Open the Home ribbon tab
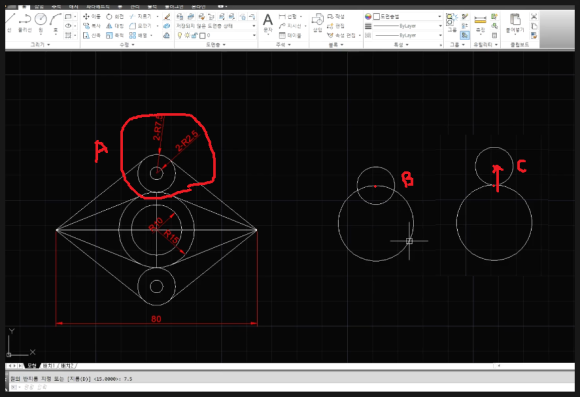 (23, 7)
